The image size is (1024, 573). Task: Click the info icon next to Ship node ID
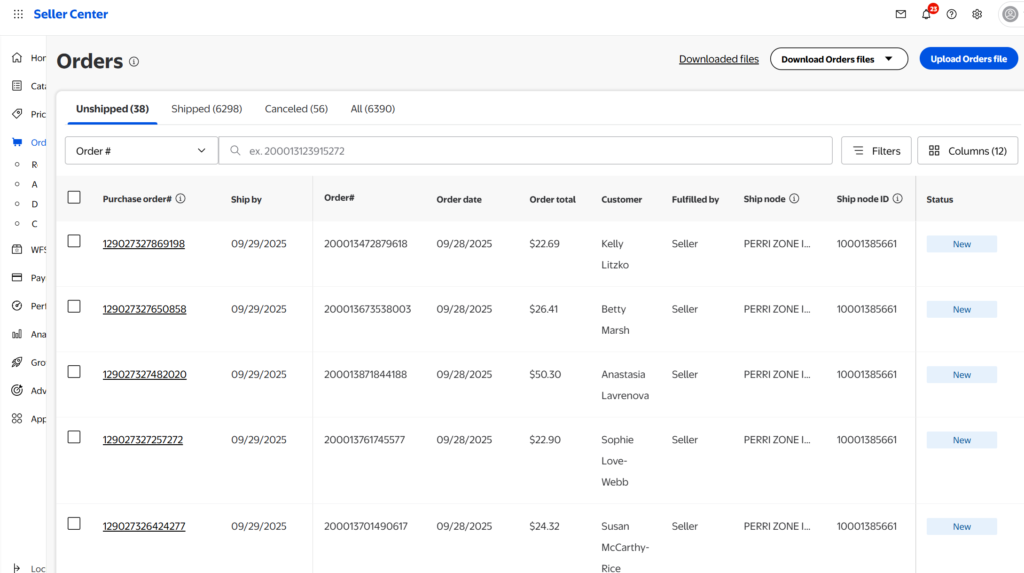pos(898,199)
